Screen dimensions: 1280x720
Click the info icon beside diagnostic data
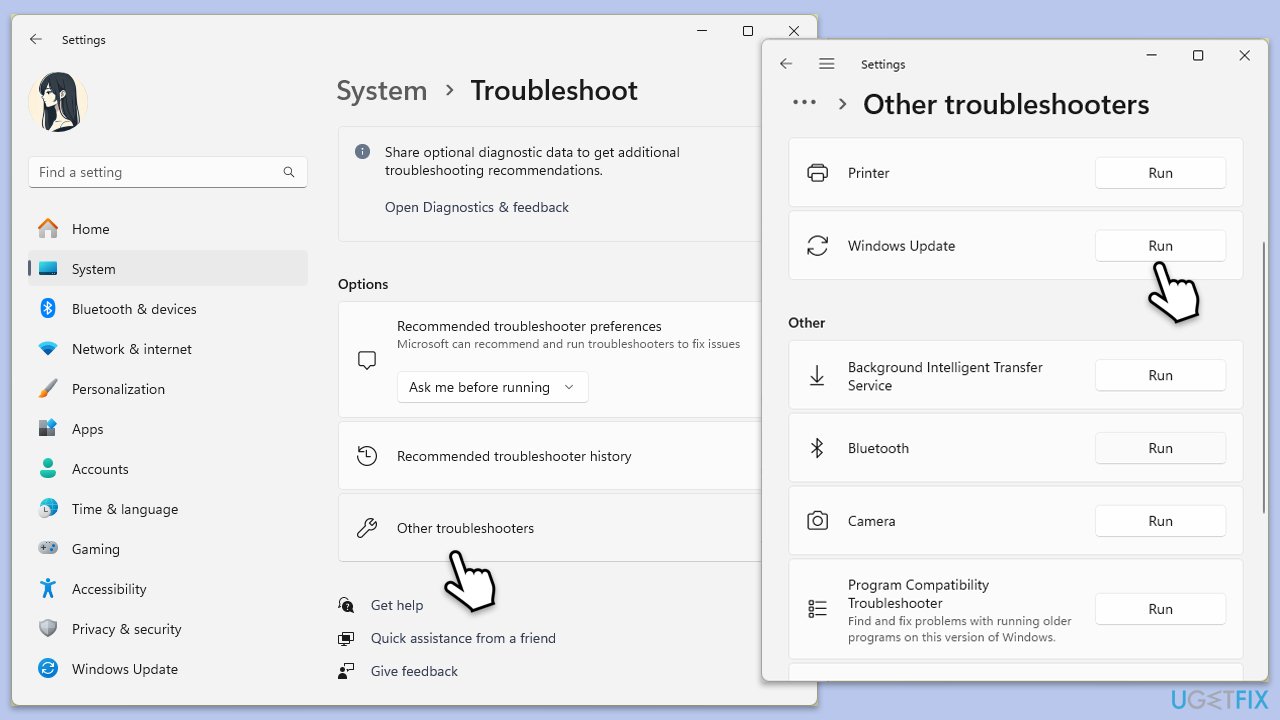point(362,152)
